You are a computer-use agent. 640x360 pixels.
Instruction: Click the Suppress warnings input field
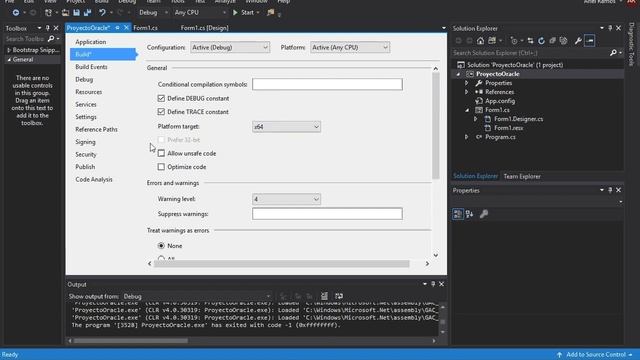coord(327,214)
